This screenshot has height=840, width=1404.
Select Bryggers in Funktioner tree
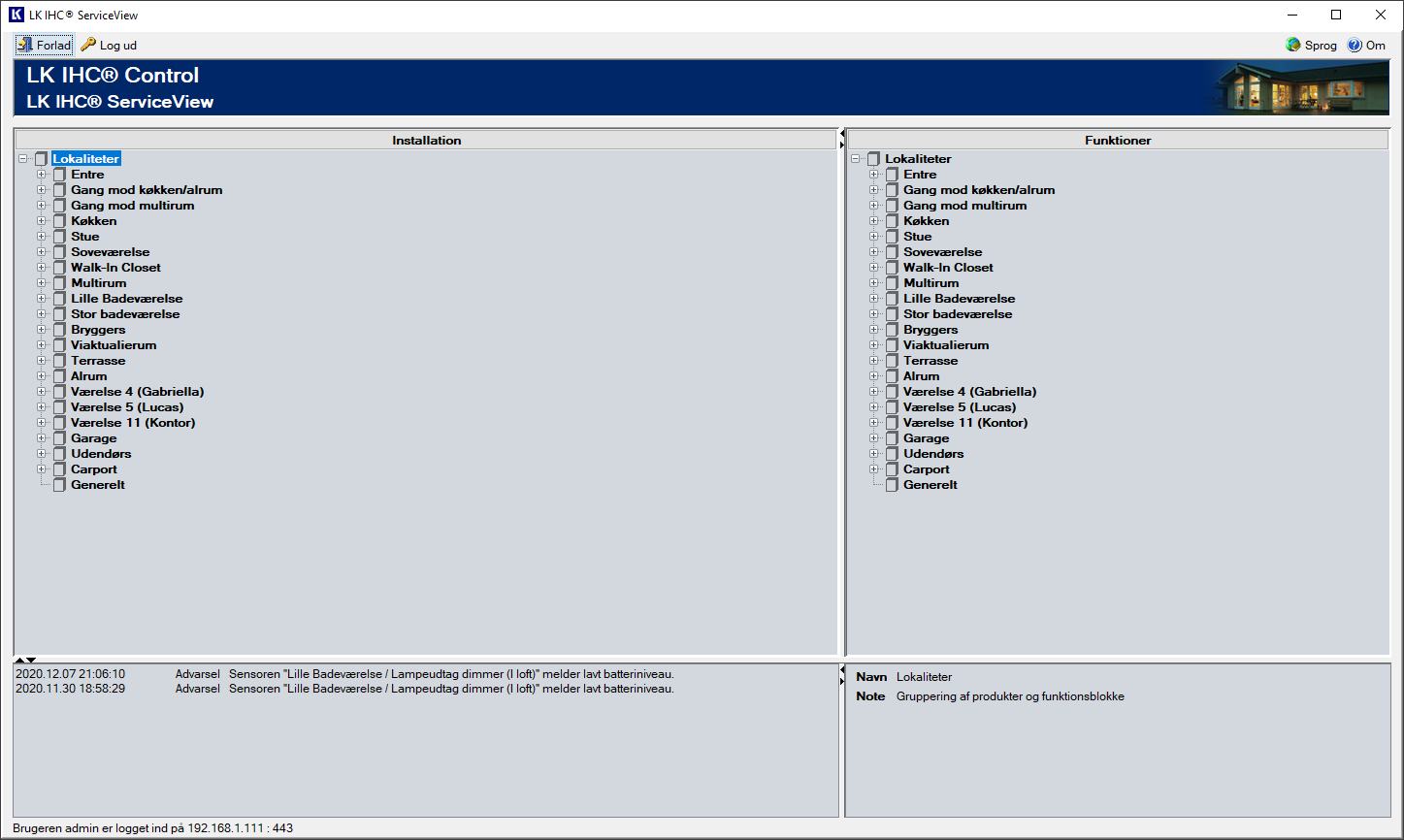(931, 330)
